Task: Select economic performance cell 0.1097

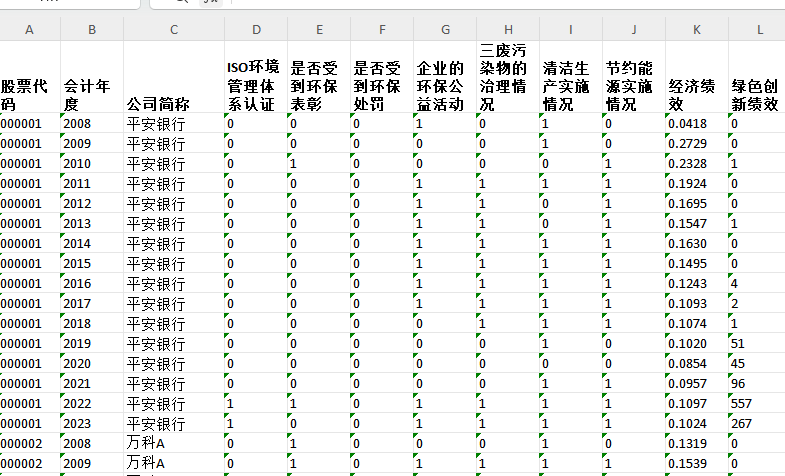Action: point(697,403)
